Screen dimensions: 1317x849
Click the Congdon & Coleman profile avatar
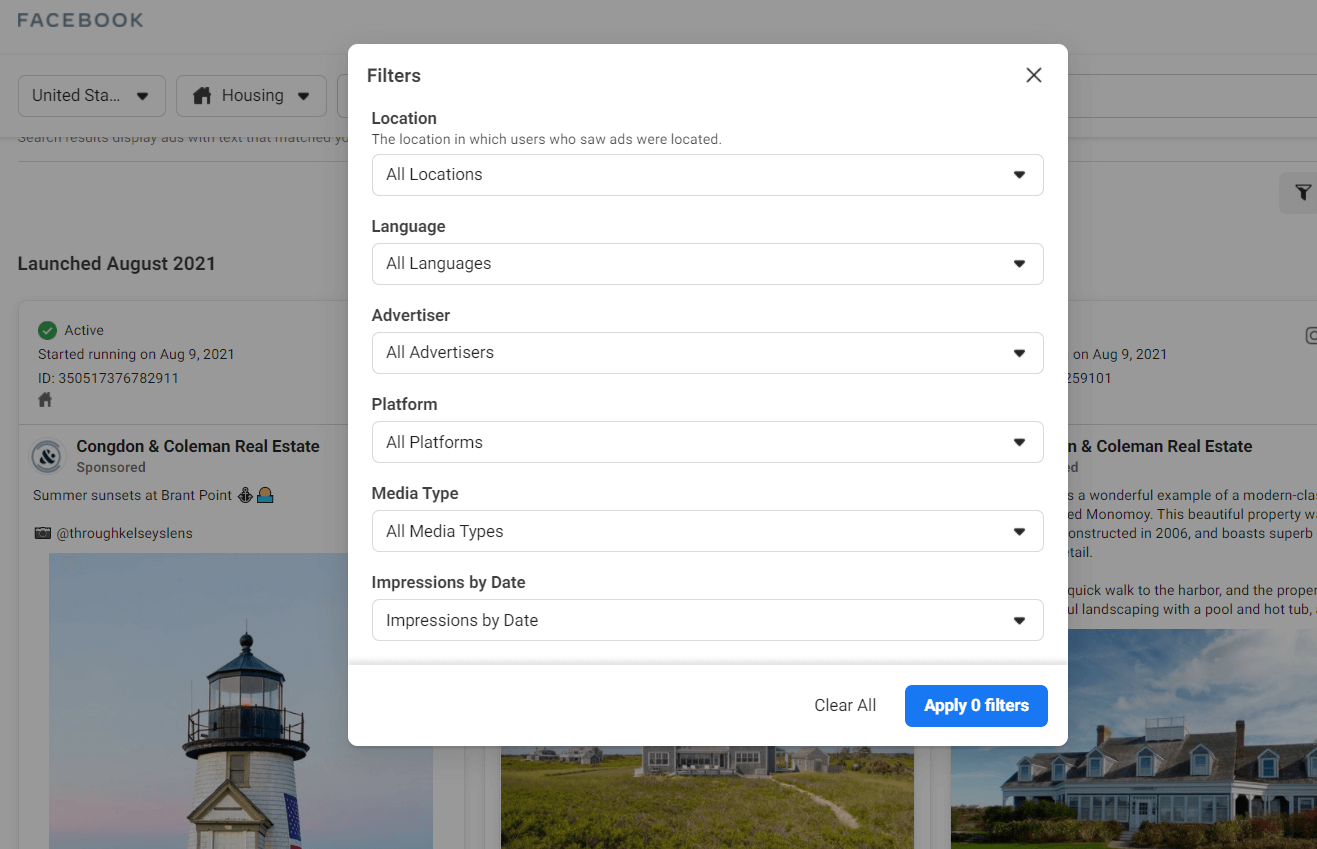48,456
